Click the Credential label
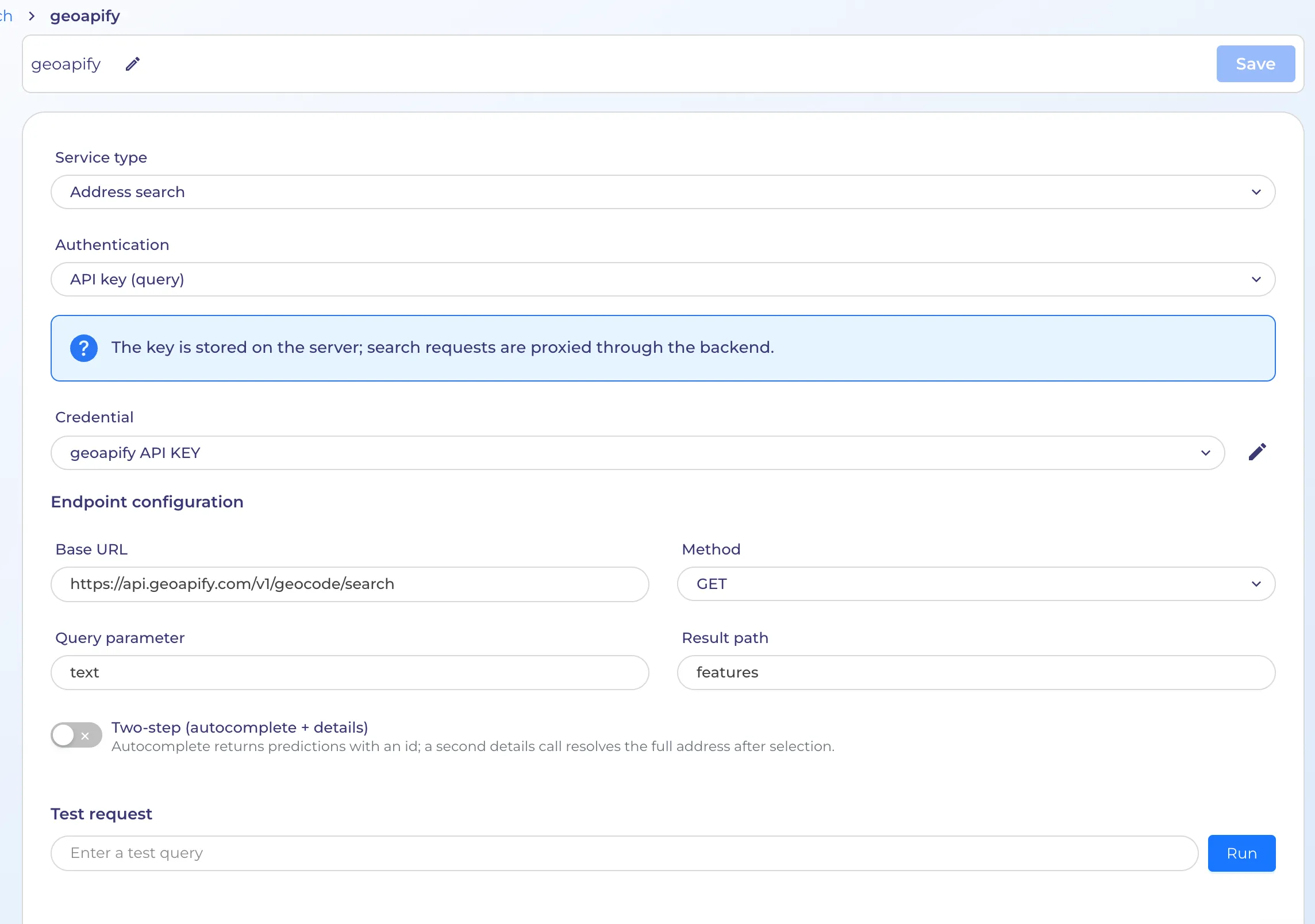Image resolution: width=1315 pixels, height=924 pixels. (94, 417)
